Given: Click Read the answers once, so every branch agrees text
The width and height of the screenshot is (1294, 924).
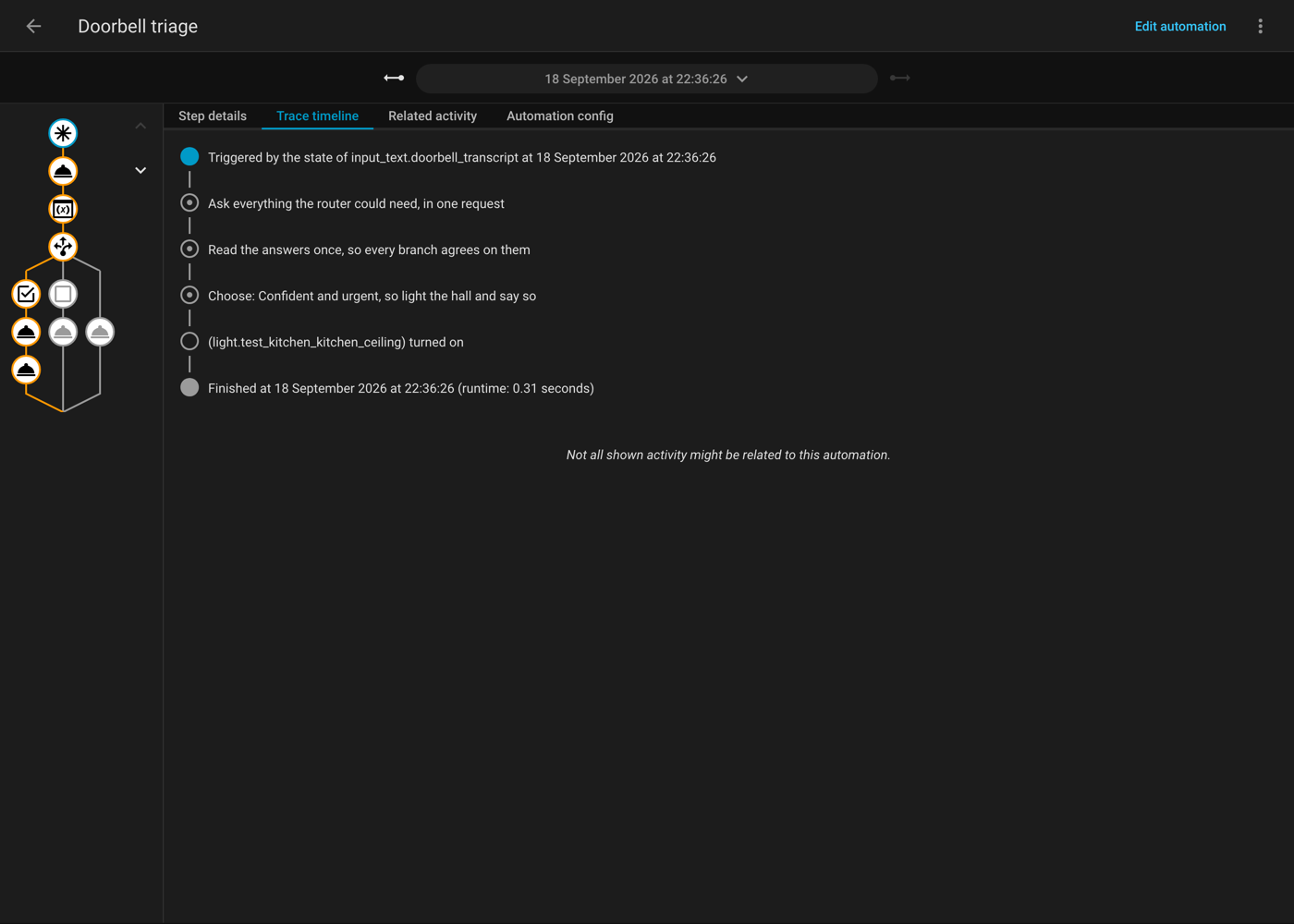Looking at the screenshot, I should [369, 250].
